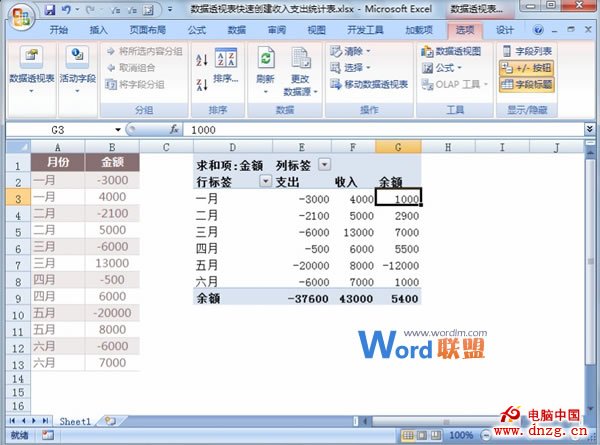Click Group Selection button
This screenshot has height=445, width=600.
144,51
